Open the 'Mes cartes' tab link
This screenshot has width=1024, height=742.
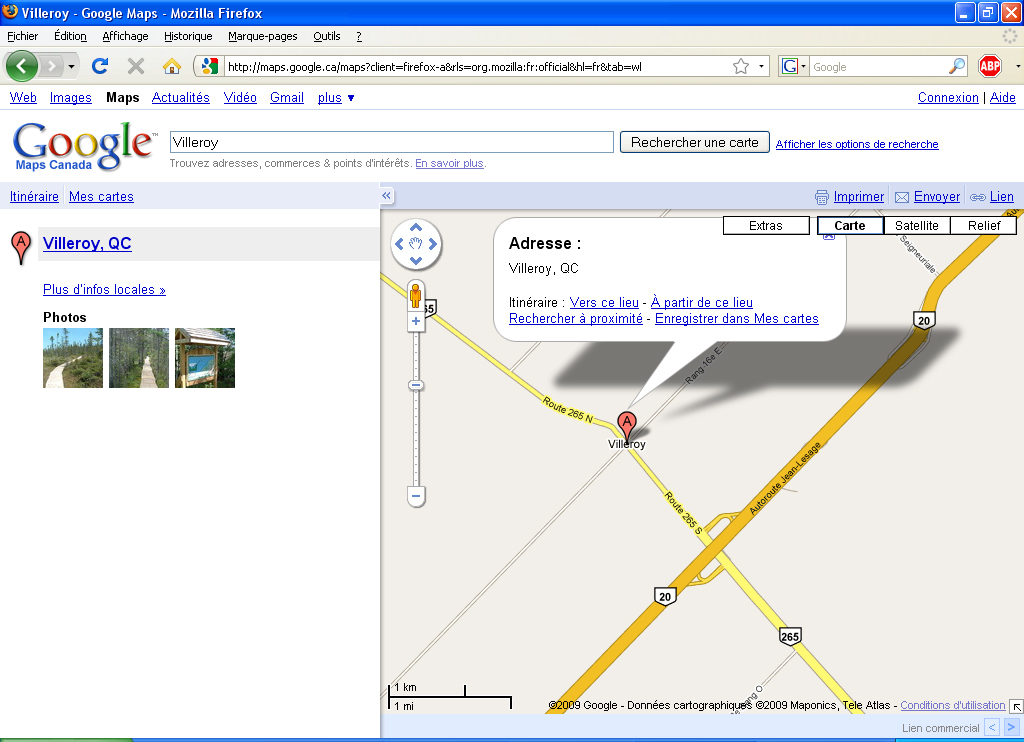click(101, 196)
